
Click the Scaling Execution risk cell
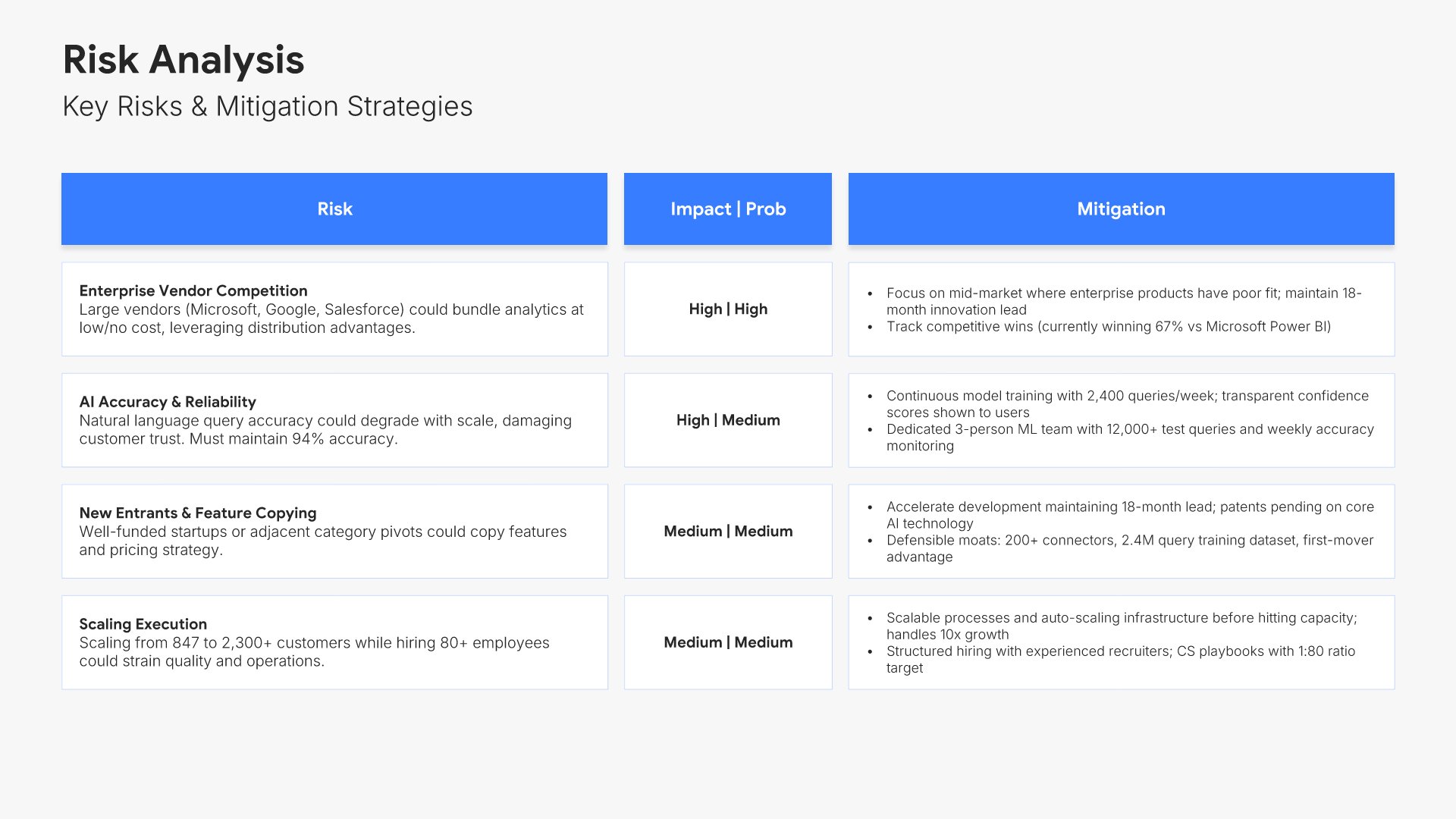click(x=334, y=642)
